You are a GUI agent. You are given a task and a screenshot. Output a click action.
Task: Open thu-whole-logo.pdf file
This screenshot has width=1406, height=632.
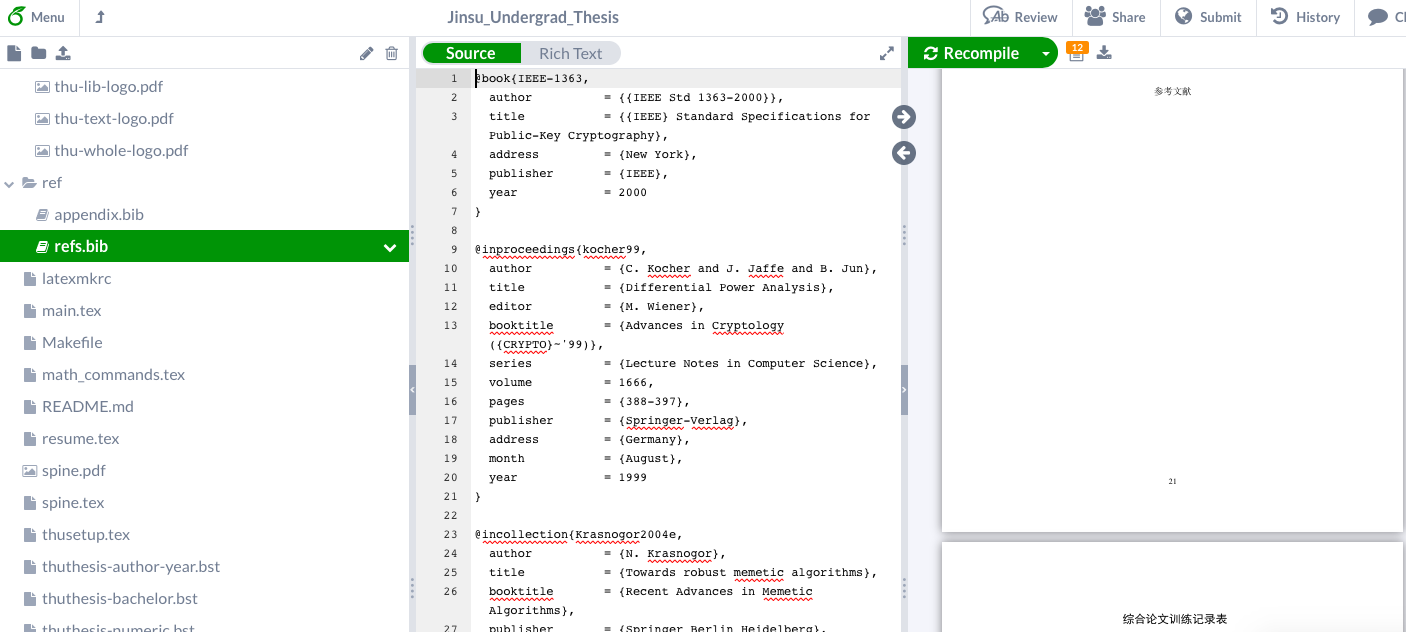click(121, 151)
